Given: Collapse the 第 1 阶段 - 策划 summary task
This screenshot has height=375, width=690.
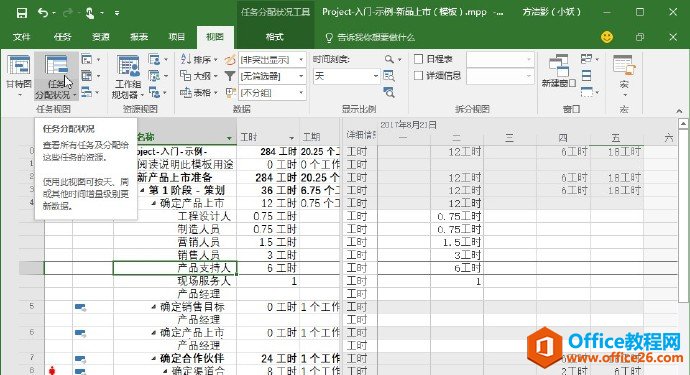Looking at the screenshot, I should point(142,191).
